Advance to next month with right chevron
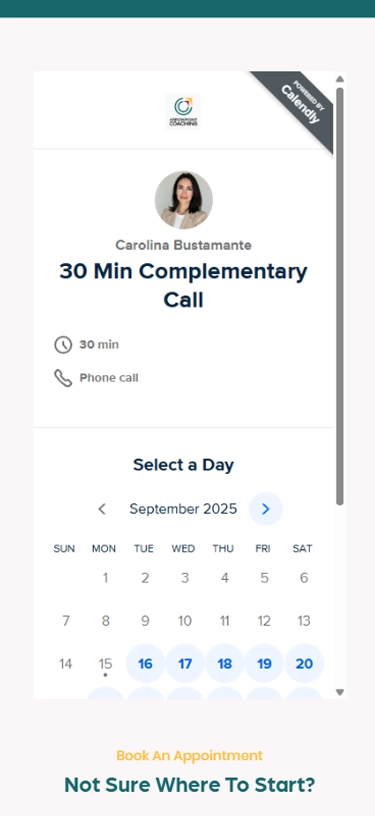Screen dimensions: 375x816 click(x=266, y=509)
